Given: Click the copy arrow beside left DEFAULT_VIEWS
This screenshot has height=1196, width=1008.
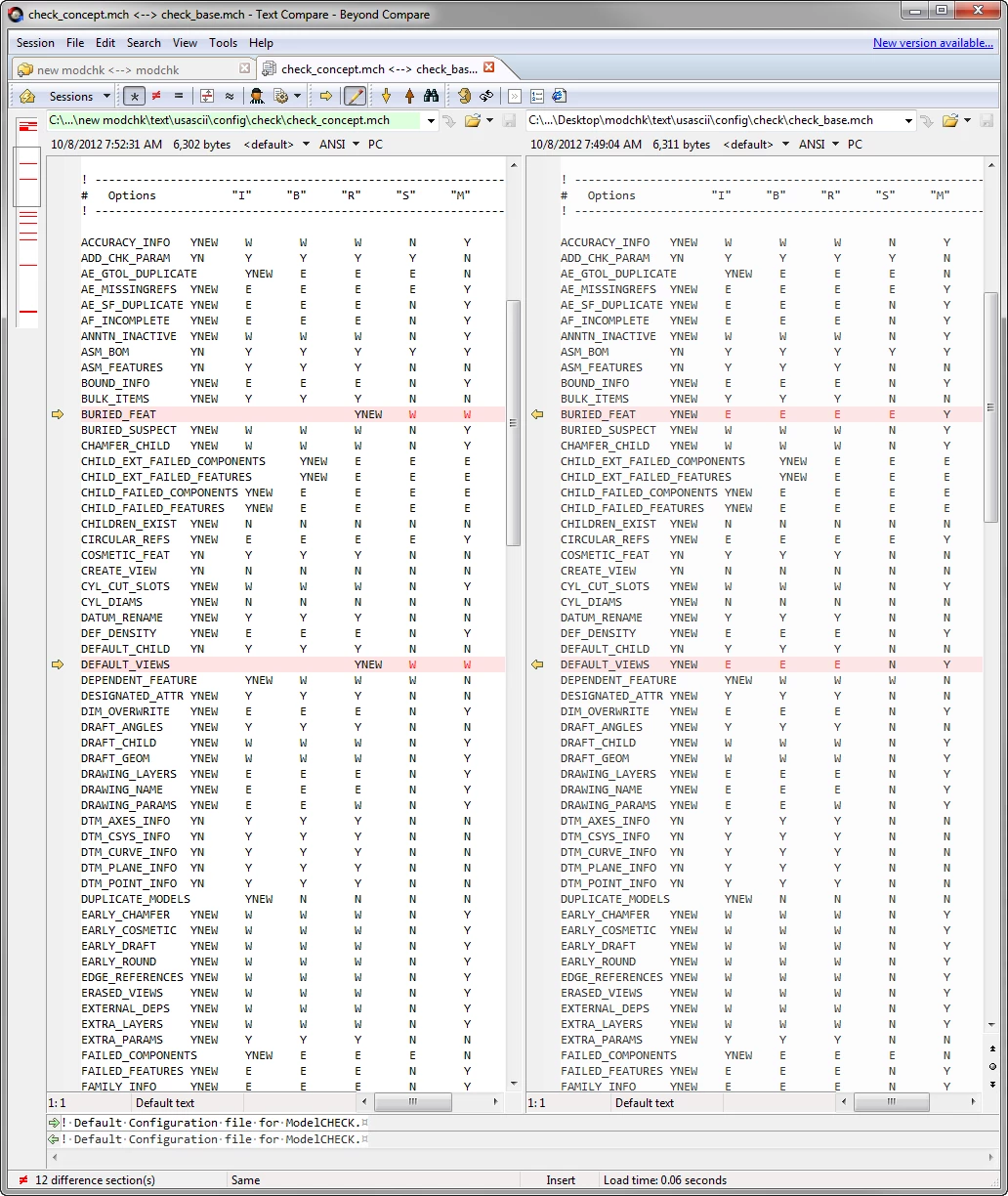Looking at the screenshot, I should point(57,664).
